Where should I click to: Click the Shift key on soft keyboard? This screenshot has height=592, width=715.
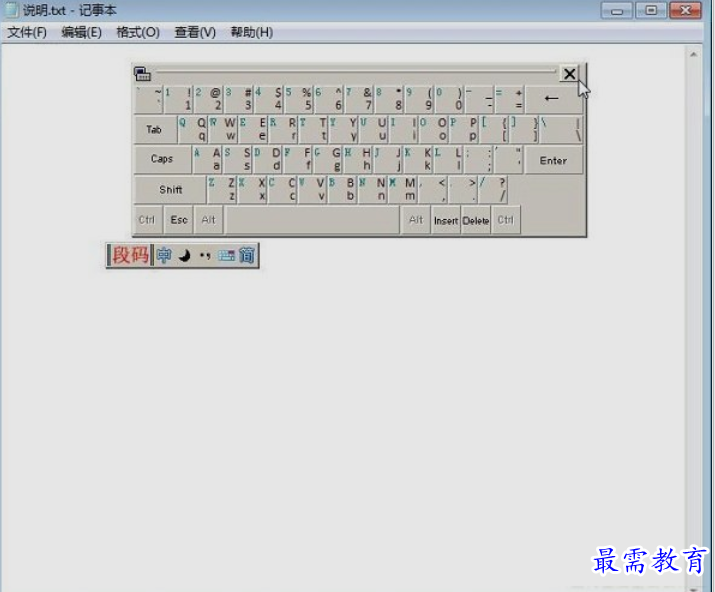click(171, 190)
